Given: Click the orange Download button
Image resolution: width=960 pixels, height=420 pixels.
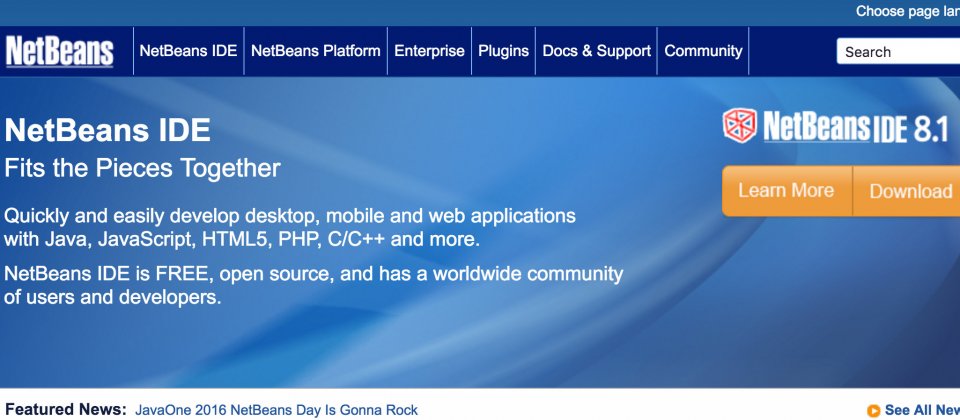Looking at the screenshot, I should [907, 191].
